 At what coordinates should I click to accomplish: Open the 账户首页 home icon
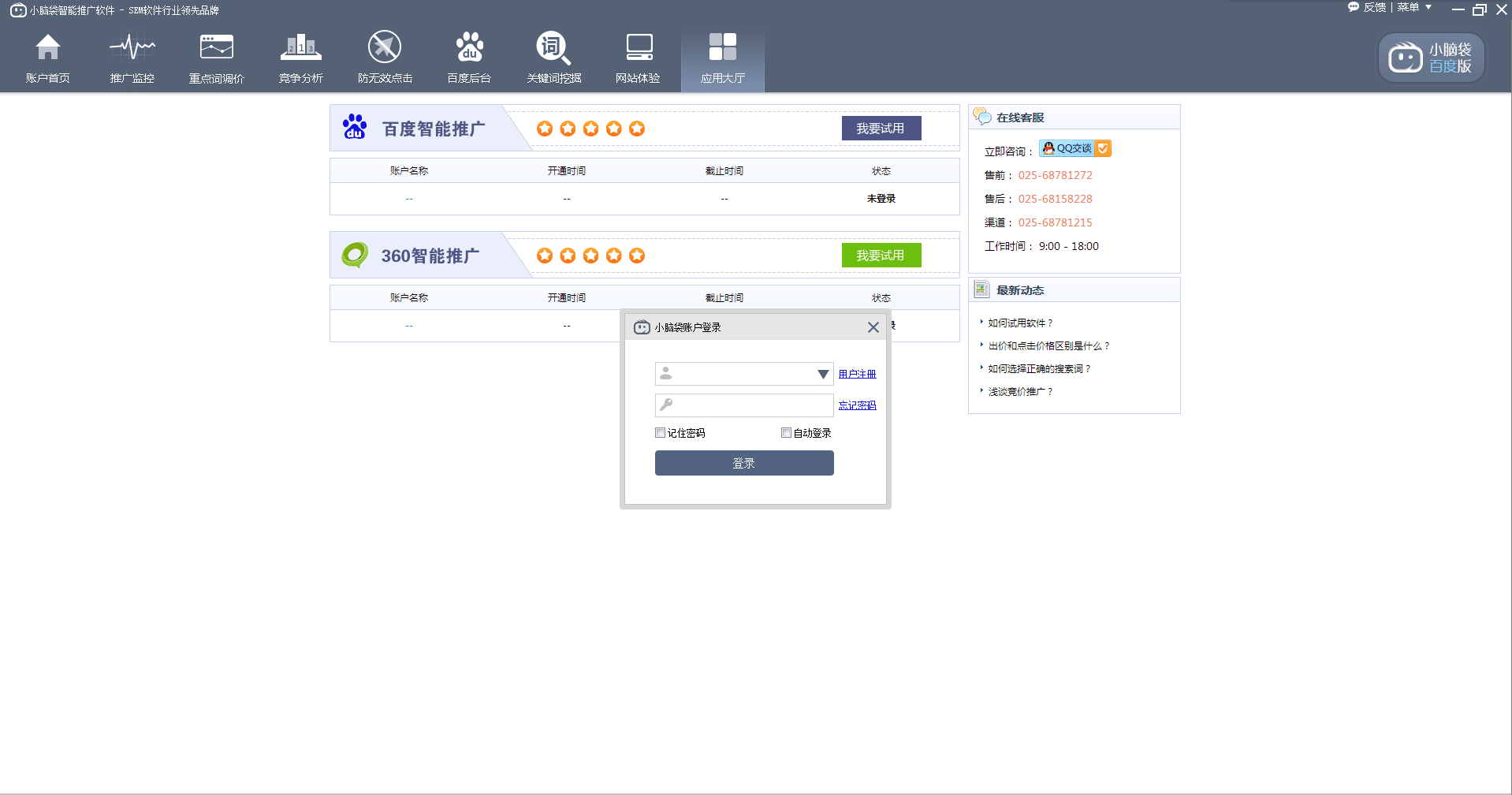tap(48, 58)
